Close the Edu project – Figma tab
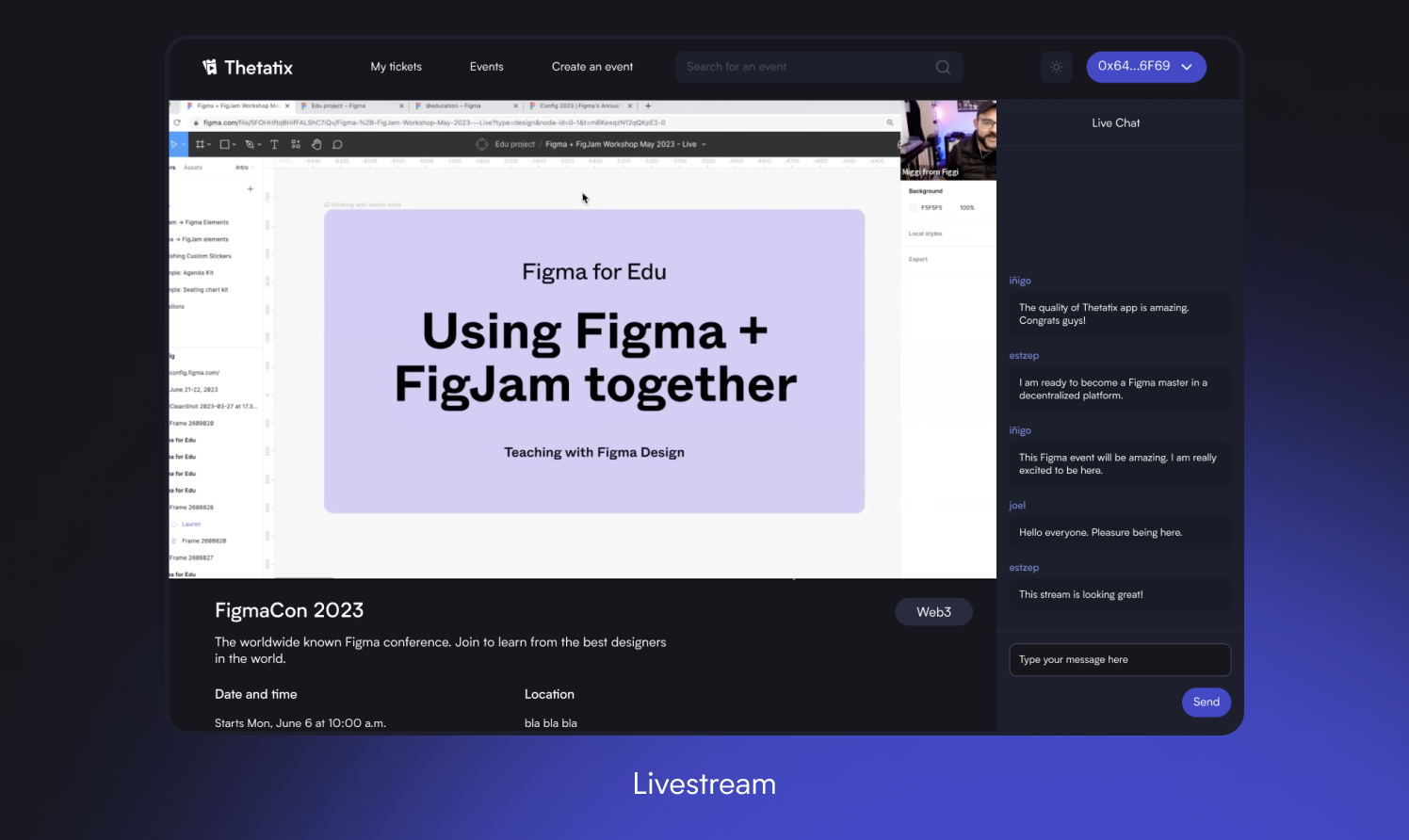Viewport: 1409px width, 840px height. [401, 106]
